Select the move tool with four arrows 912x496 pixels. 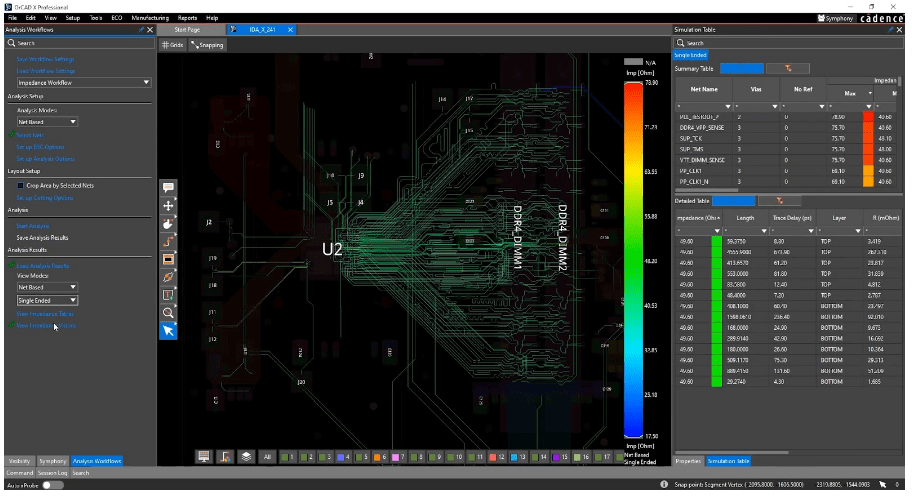pyautogui.click(x=168, y=205)
